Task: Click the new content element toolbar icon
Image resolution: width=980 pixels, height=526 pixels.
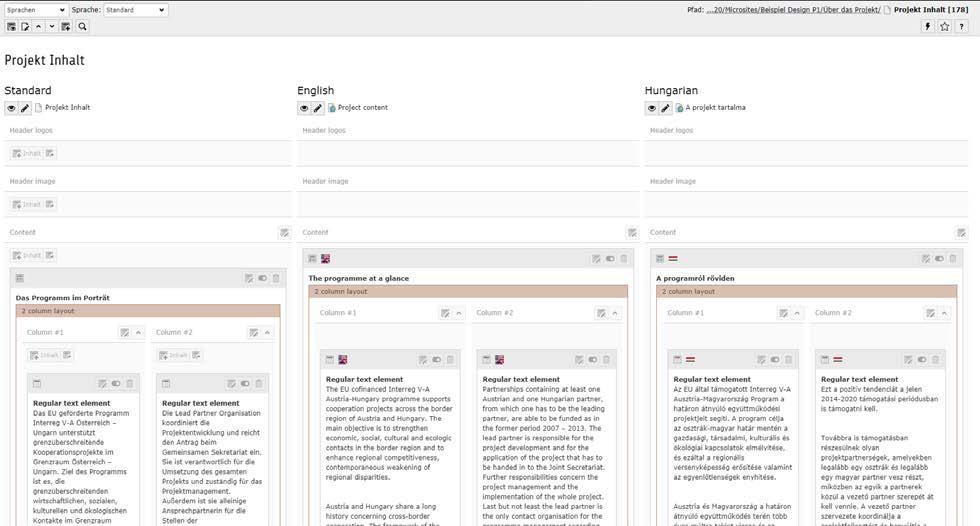Action: pos(66,27)
